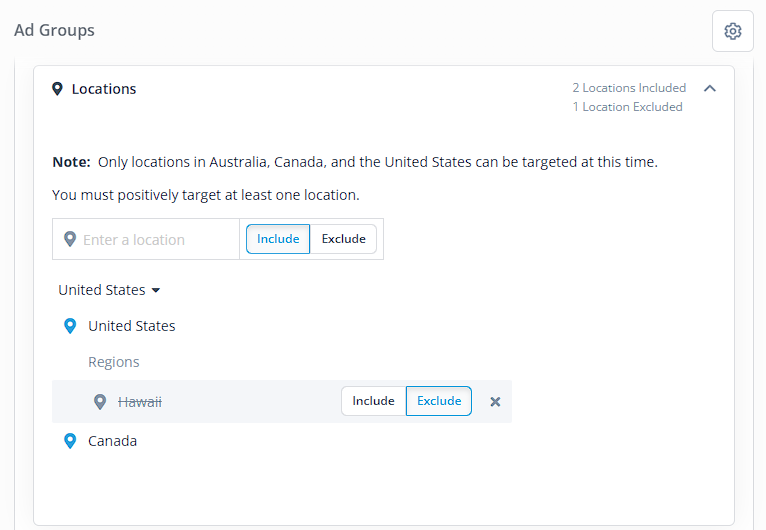Image resolution: width=766 pixels, height=530 pixels.
Task: Click the 1 Location Excluded summary
Action: (x=627, y=107)
